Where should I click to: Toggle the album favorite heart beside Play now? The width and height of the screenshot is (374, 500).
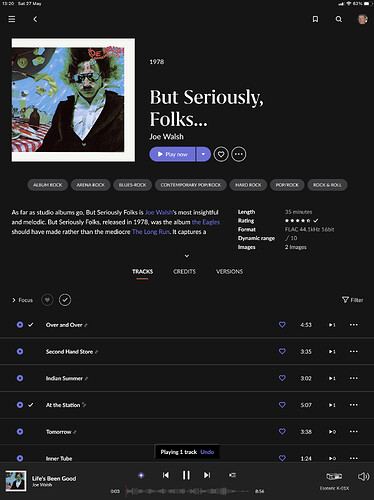click(221, 154)
